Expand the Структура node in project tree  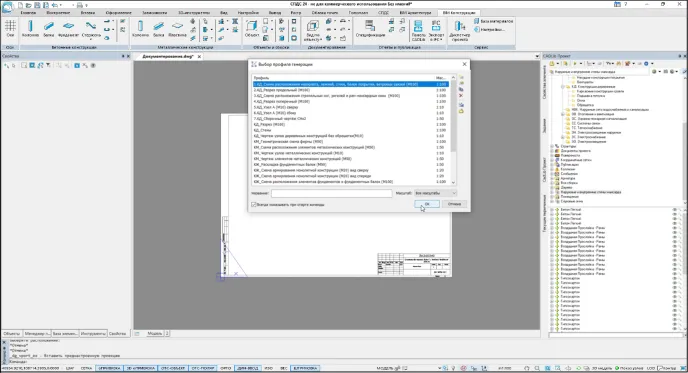(552, 147)
